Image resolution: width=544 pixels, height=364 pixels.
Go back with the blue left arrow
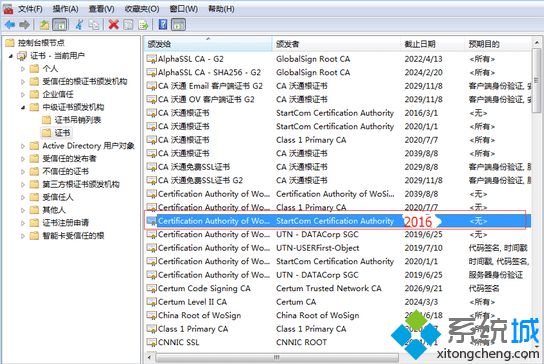coord(10,25)
